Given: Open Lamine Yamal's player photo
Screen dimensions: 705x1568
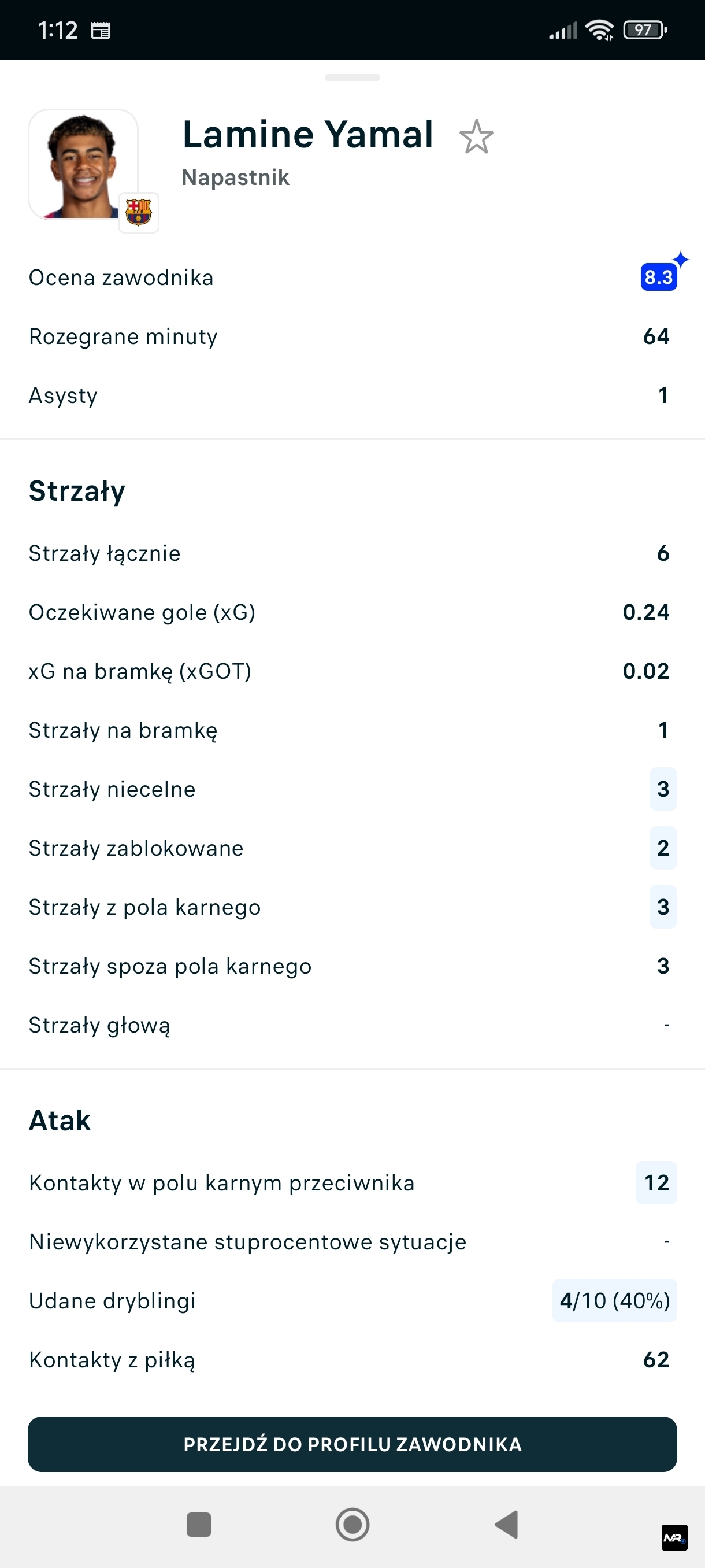Looking at the screenshot, I should point(83,164).
